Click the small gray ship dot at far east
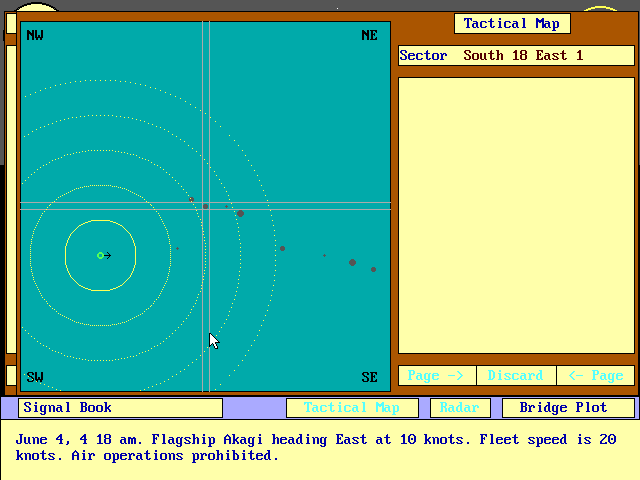The image size is (640, 480). (373, 269)
